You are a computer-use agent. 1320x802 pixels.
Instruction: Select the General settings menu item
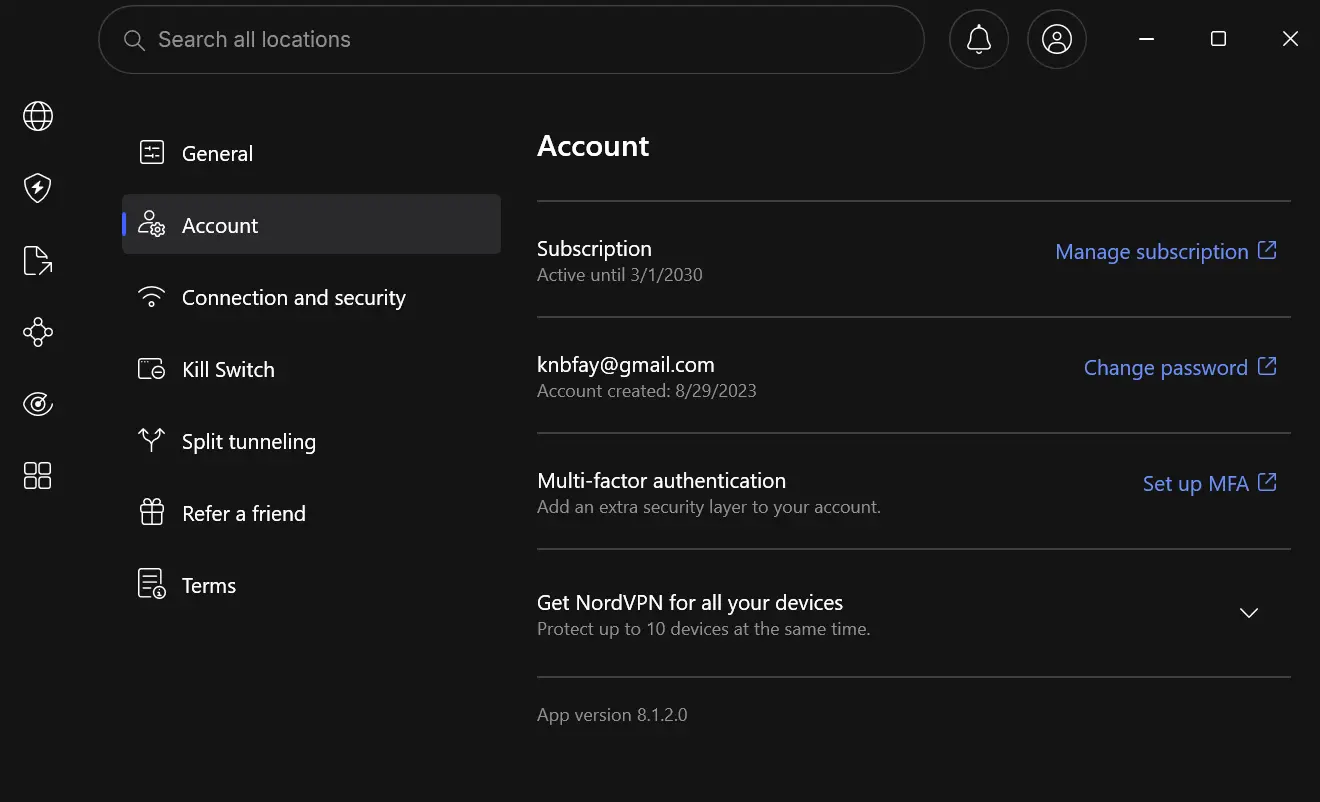(x=311, y=153)
